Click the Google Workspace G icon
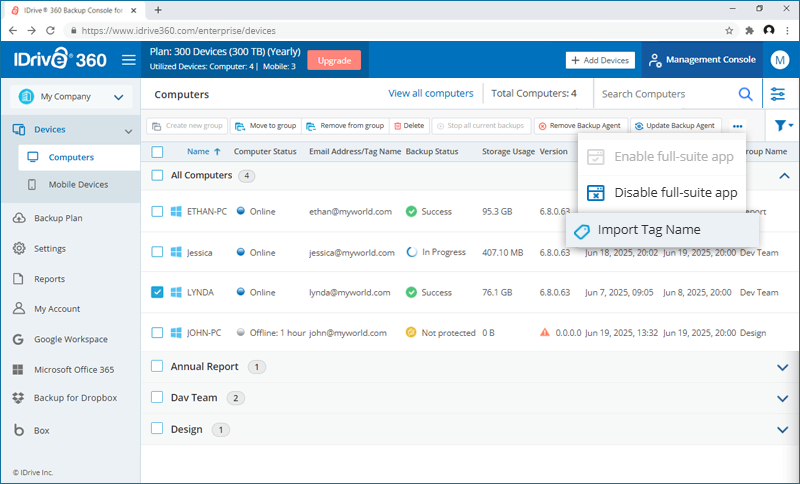800x484 pixels. (18, 339)
